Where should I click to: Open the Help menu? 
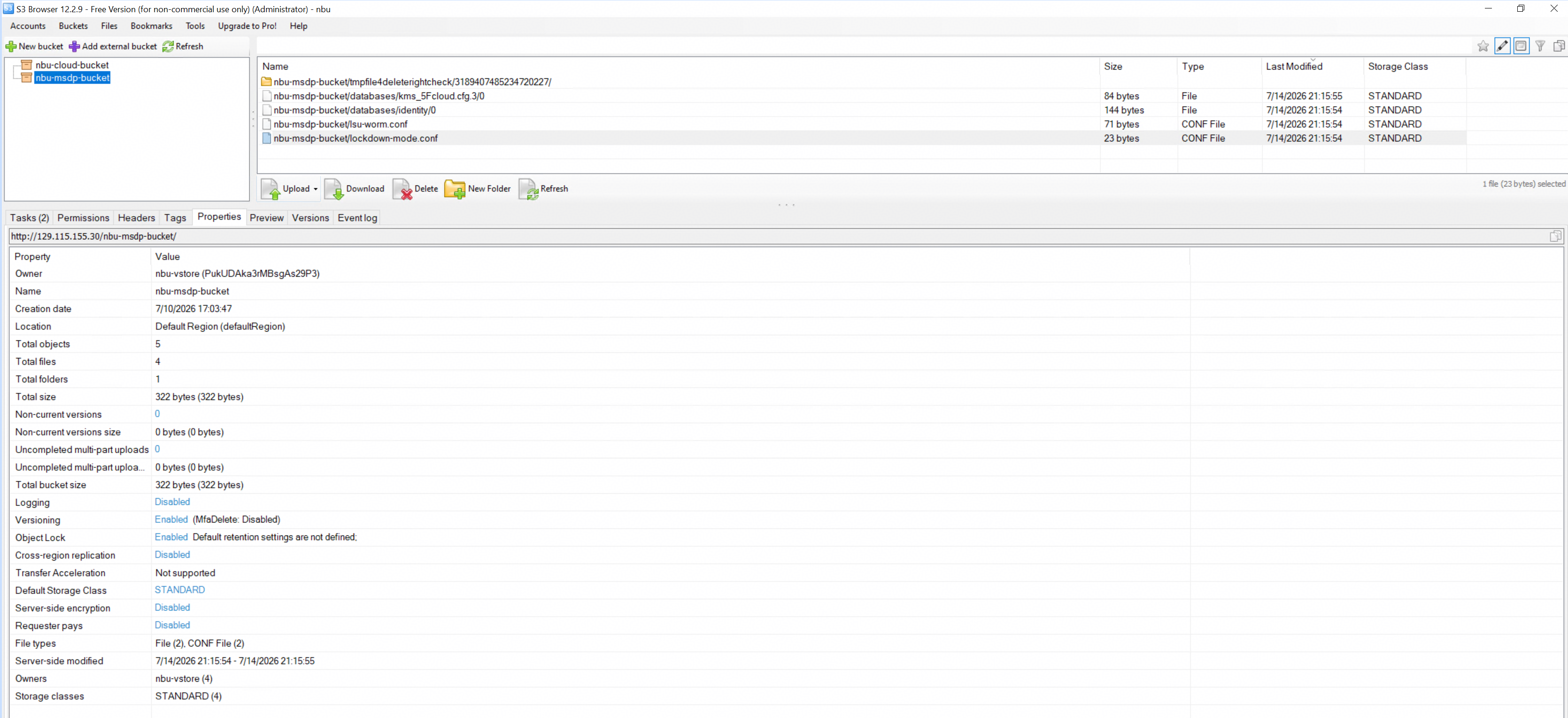click(x=298, y=25)
